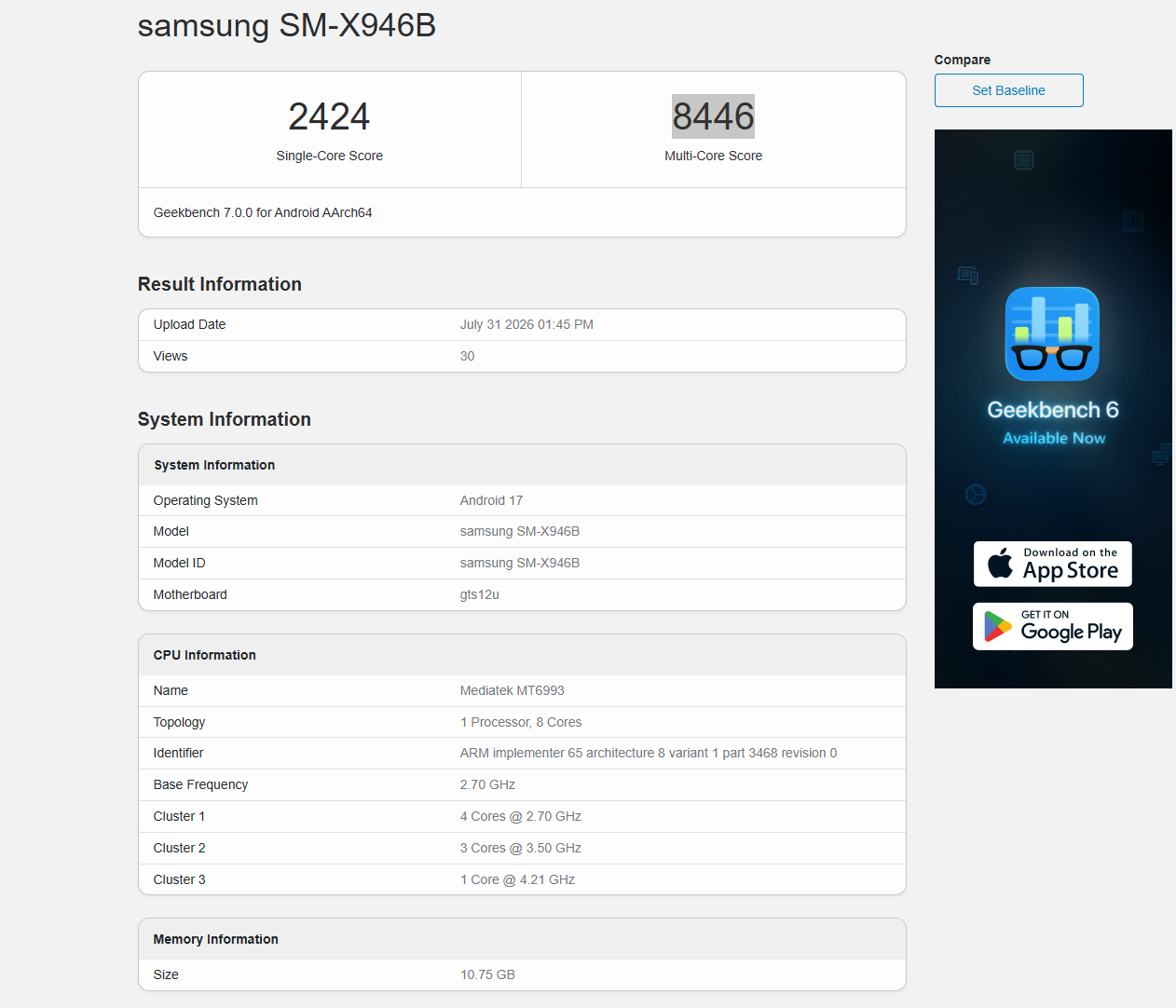Click the 'Model ID' label
This screenshot has height=1008, width=1176.
coord(180,563)
